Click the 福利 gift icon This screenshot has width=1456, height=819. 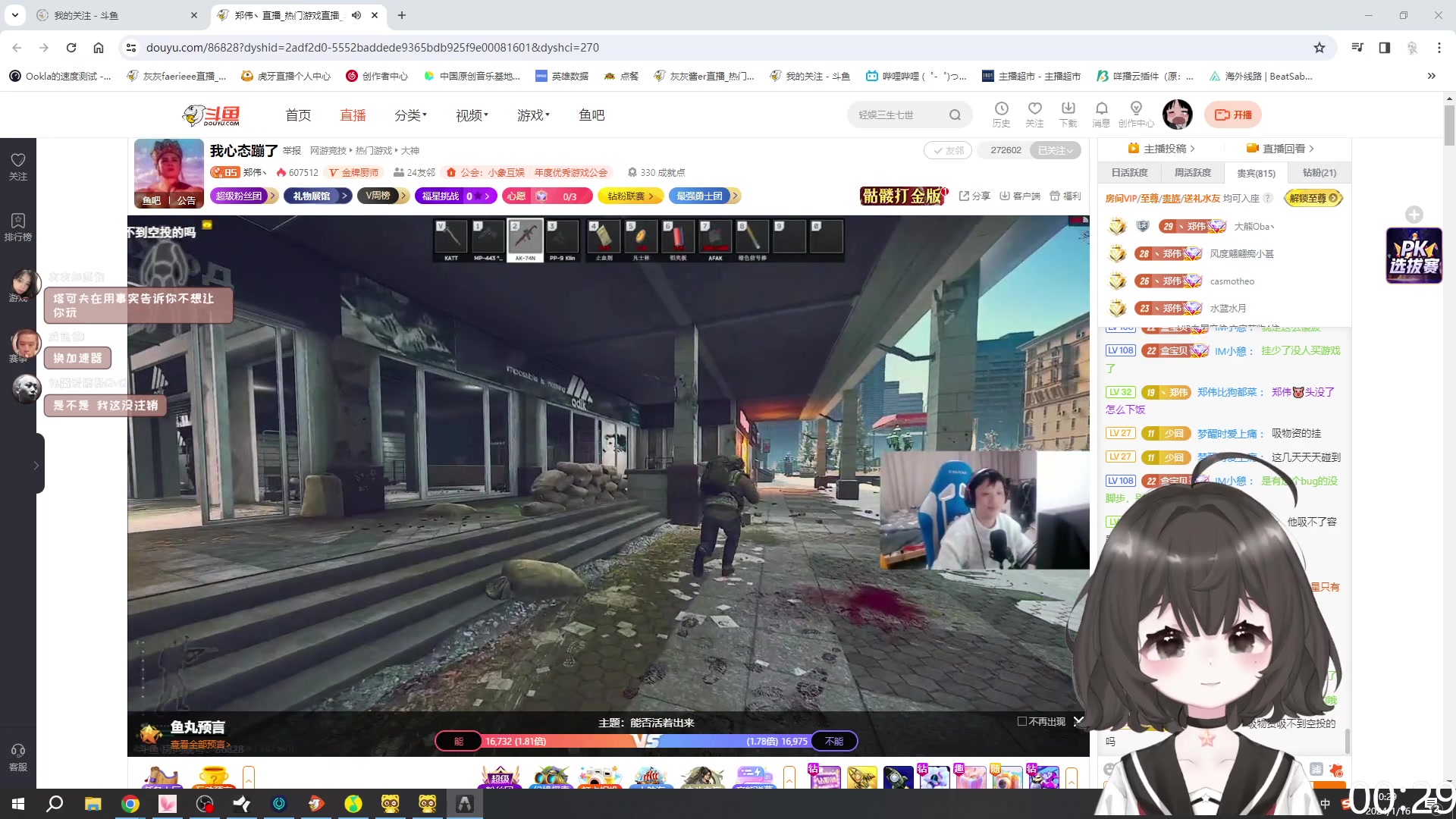pos(1065,196)
